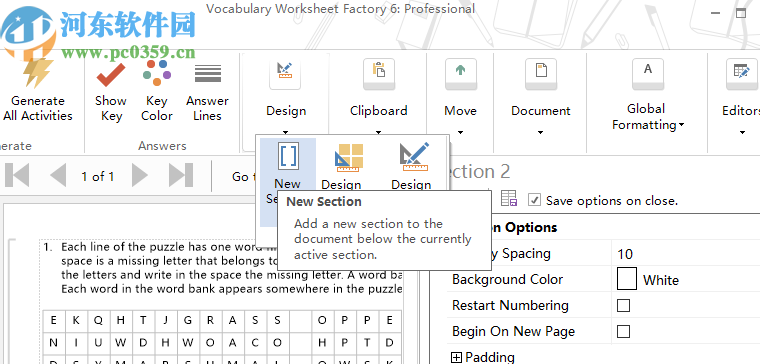Click the Clipboard ribbon group icon

point(379,73)
